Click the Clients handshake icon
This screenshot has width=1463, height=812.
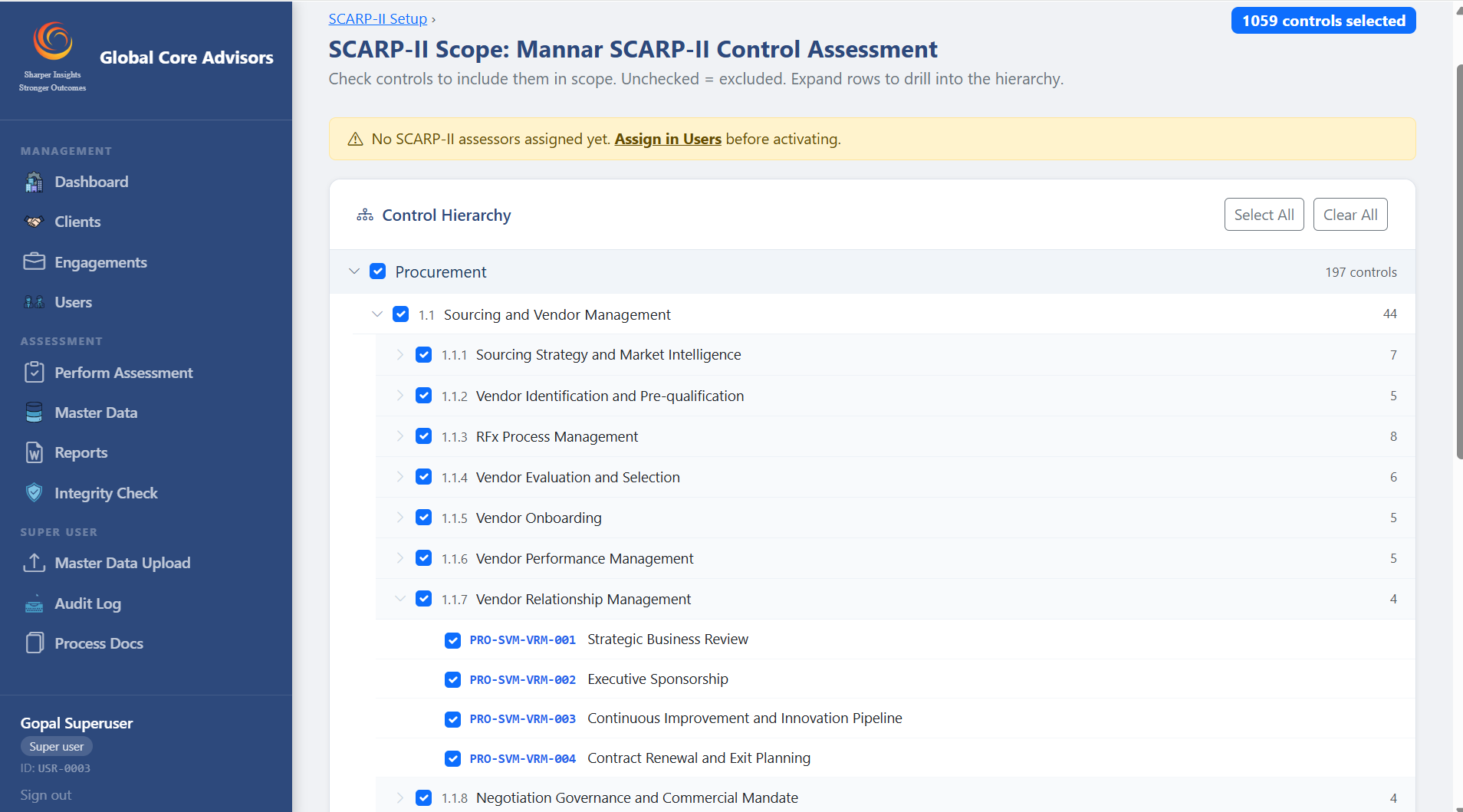(x=34, y=222)
